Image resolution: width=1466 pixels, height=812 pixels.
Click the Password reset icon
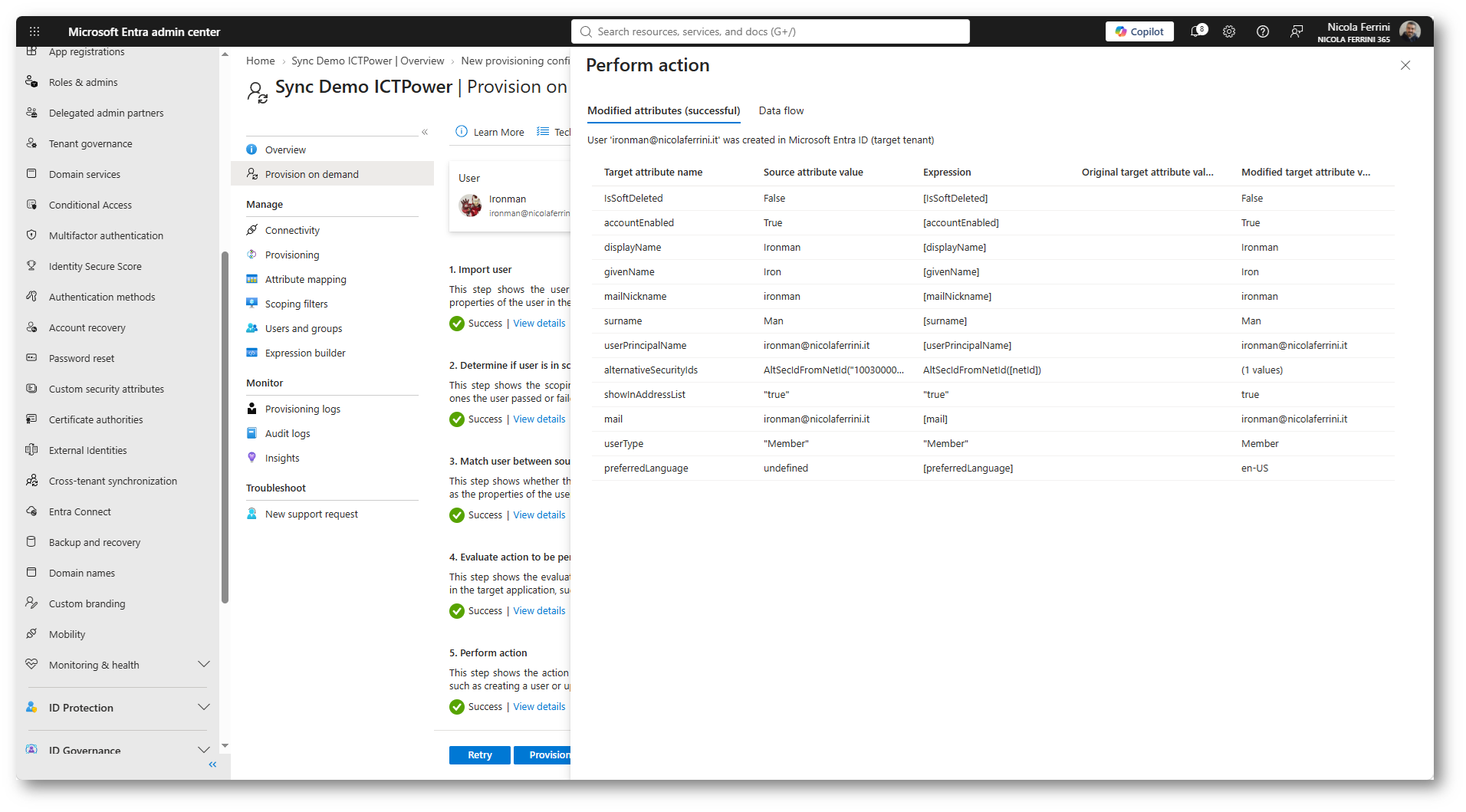point(31,358)
